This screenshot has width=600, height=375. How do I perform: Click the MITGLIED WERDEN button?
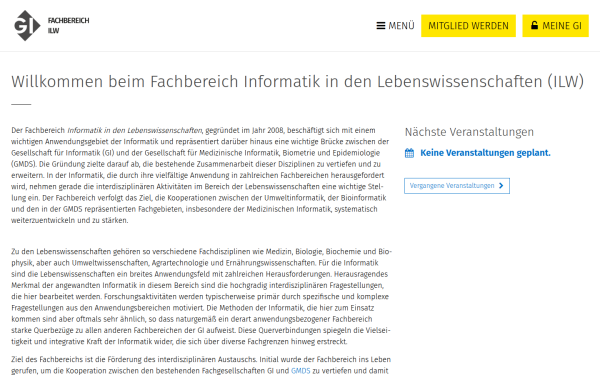(x=468, y=26)
